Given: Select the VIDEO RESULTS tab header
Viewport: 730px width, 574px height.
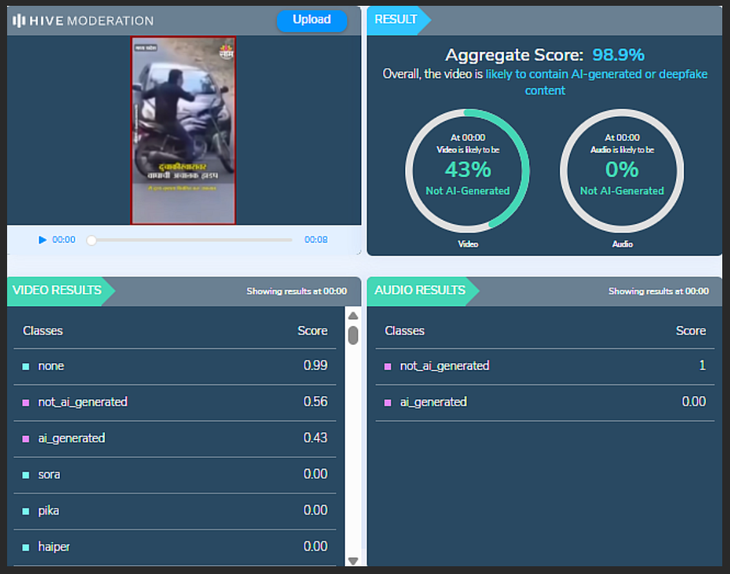Looking at the screenshot, I should [x=57, y=291].
